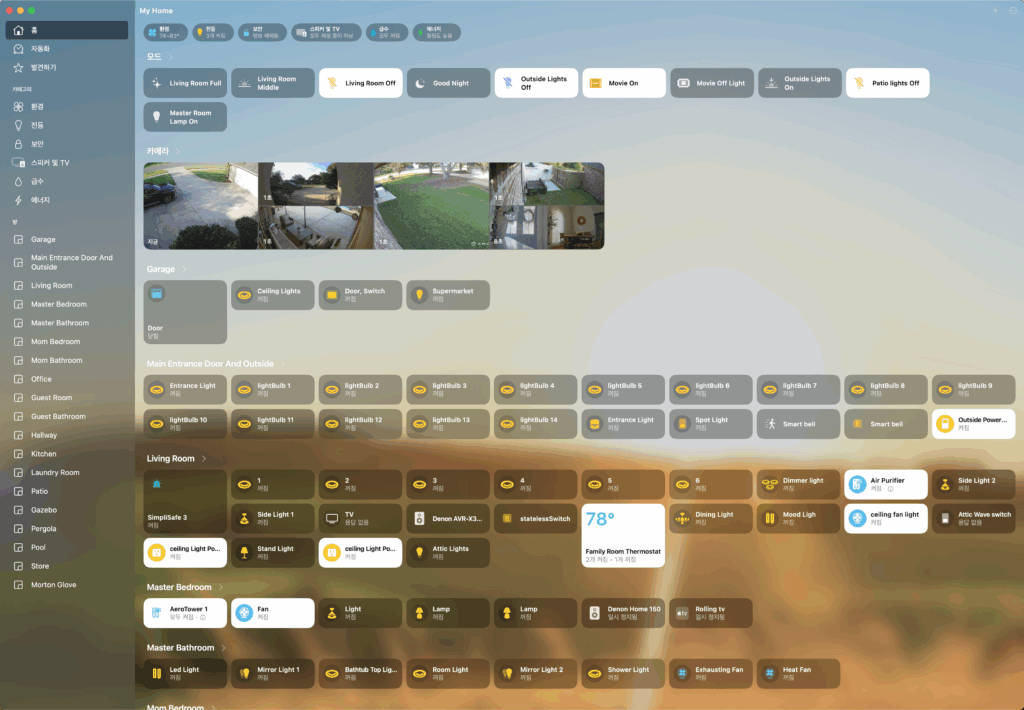Open the circled more-options icon at top right
Image resolution: width=1024 pixels, height=710 pixels.
pyautogui.click(x=1013, y=10)
